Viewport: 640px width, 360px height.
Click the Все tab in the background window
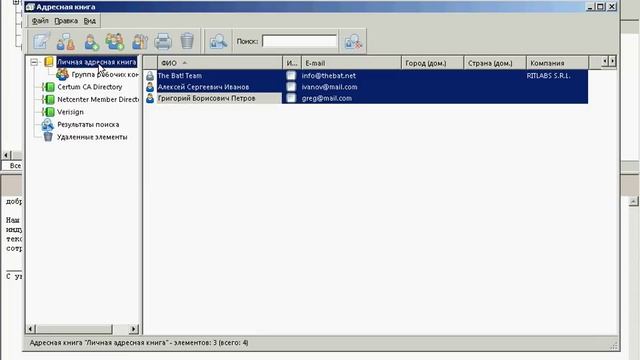click(15, 166)
